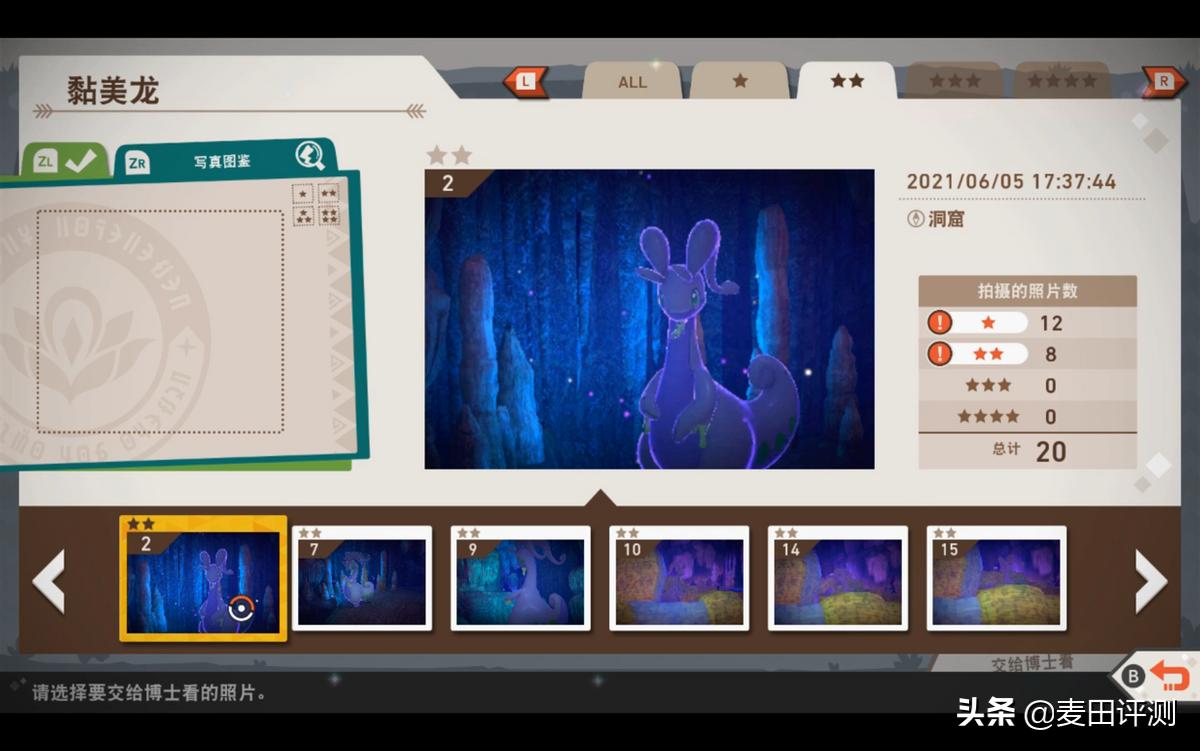Click the alert icon on two-star row
This screenshot has width=1200, height=751.
[940, 354]
